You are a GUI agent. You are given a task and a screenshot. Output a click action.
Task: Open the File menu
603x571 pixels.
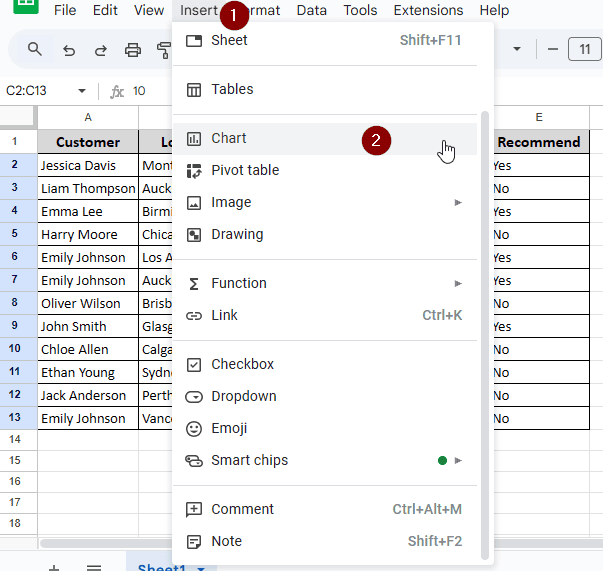65,10
